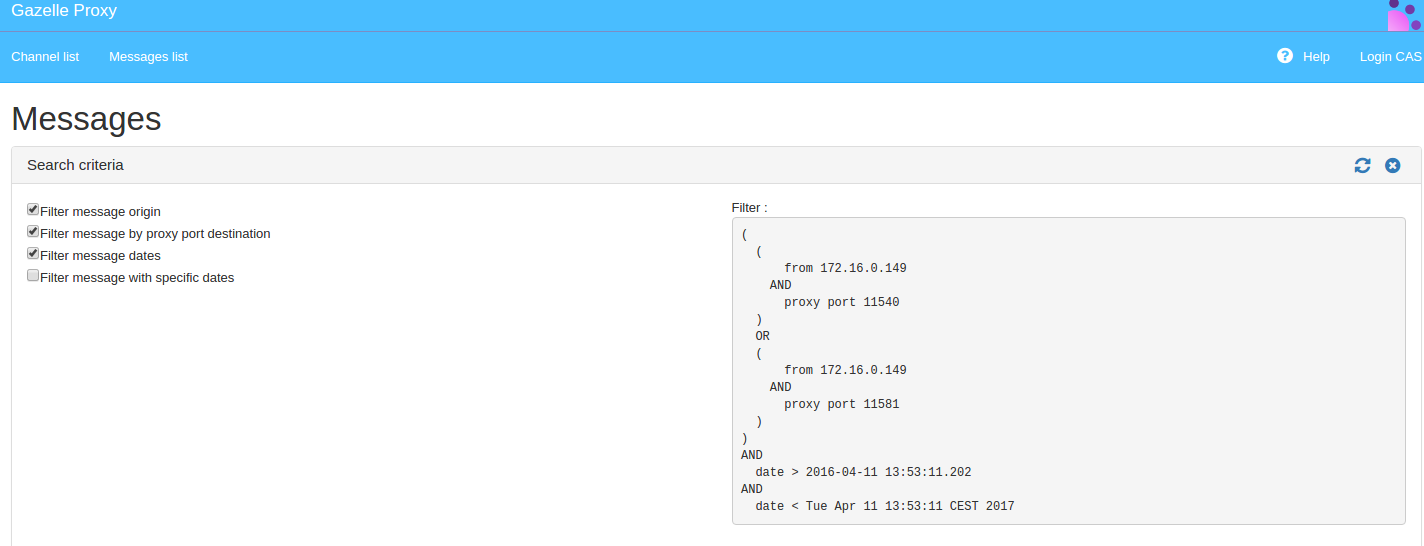1424x546 pixels.
Task: Click 'date < Tue Apr 11' filter line
Action: tap(884, 506)
